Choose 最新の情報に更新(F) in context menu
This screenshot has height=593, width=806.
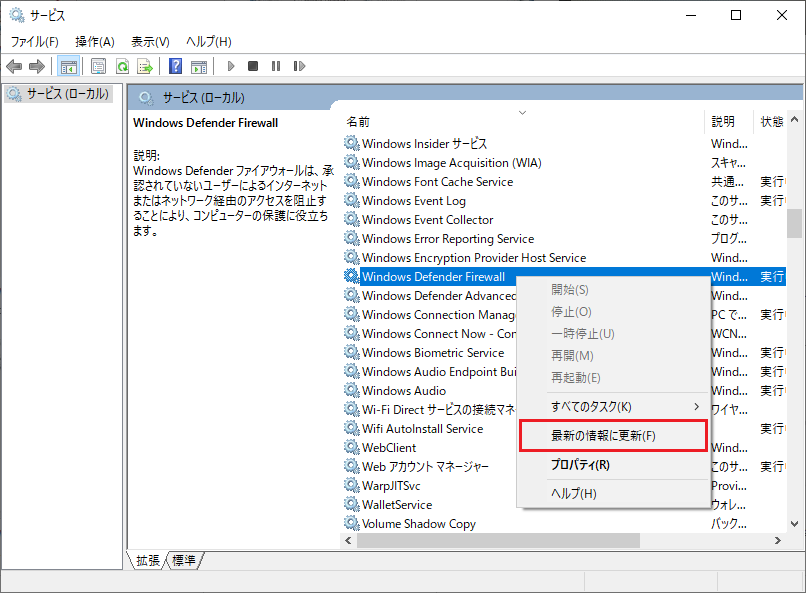(x=613, y=436)
